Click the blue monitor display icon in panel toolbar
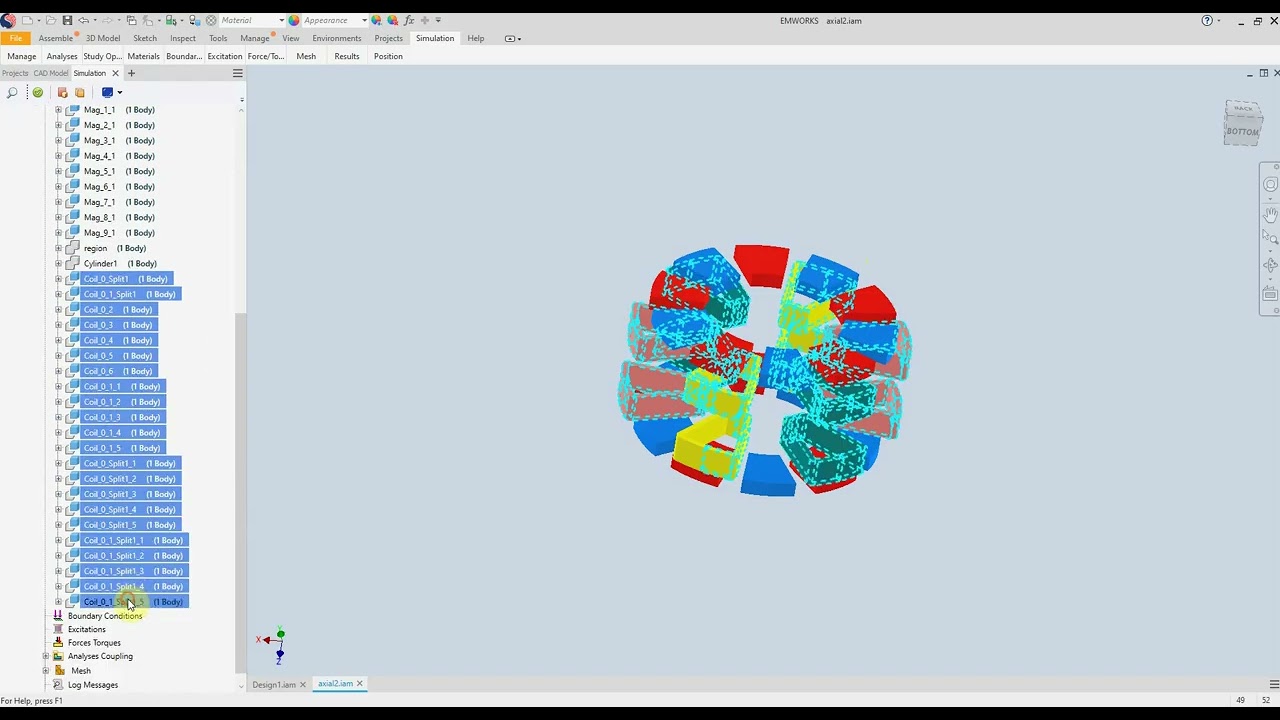Screen dimensions: 1280x720 (x=107, y=92)
